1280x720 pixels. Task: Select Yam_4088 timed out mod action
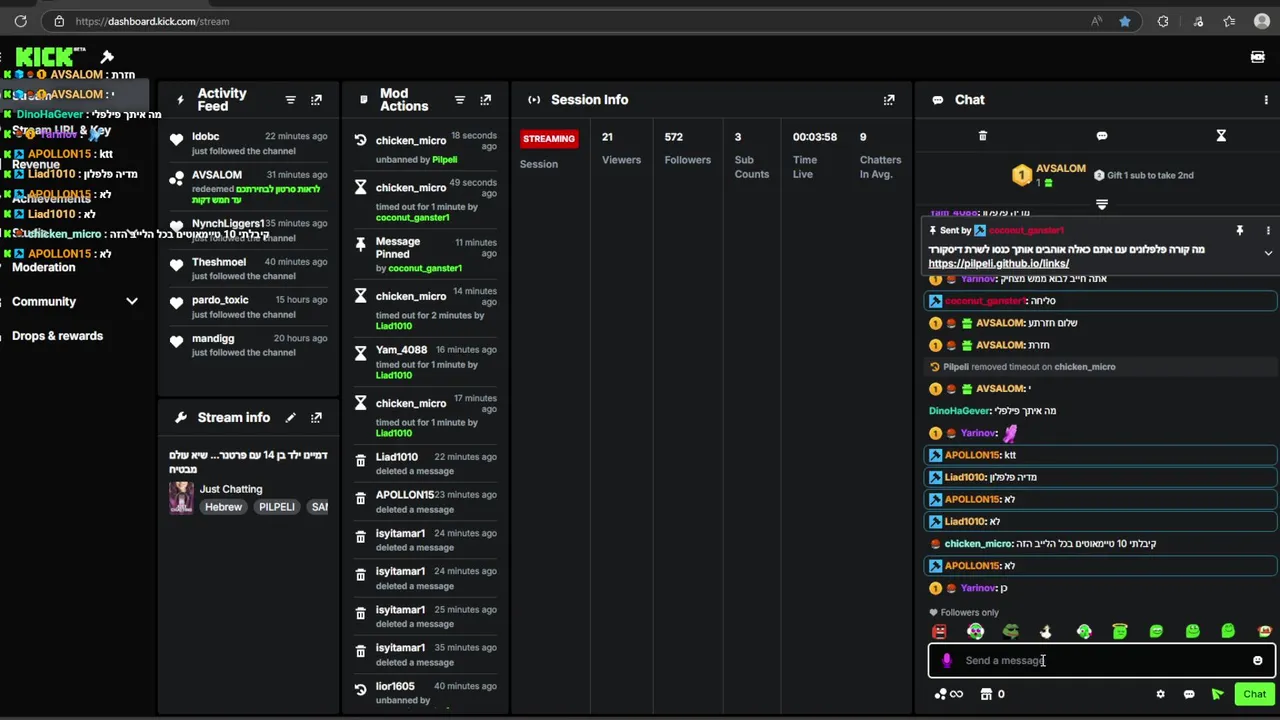pyautogui.click(x=426, y=362)
